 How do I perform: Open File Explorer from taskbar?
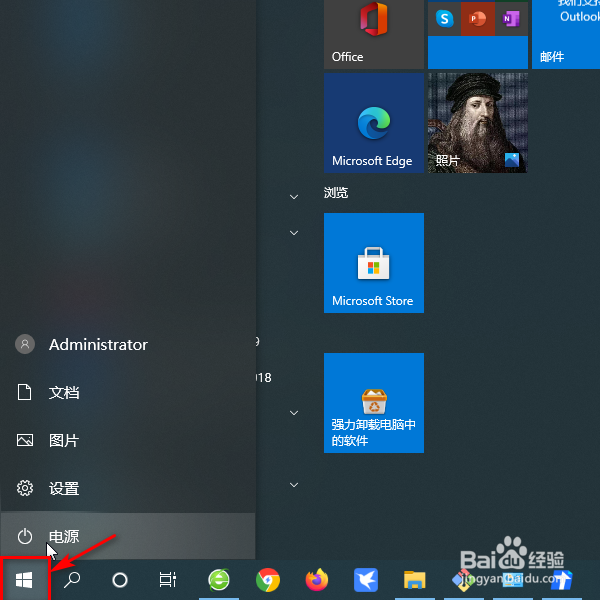pyautogui.click(x=415, y=580)
